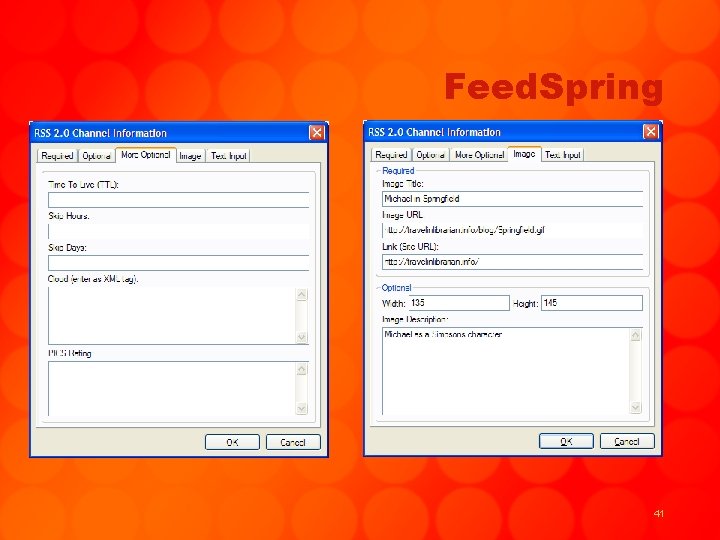This screenshot has height=540, width=720.
Task: Open Text Input tab in left dialog
Action: [228, 156]
